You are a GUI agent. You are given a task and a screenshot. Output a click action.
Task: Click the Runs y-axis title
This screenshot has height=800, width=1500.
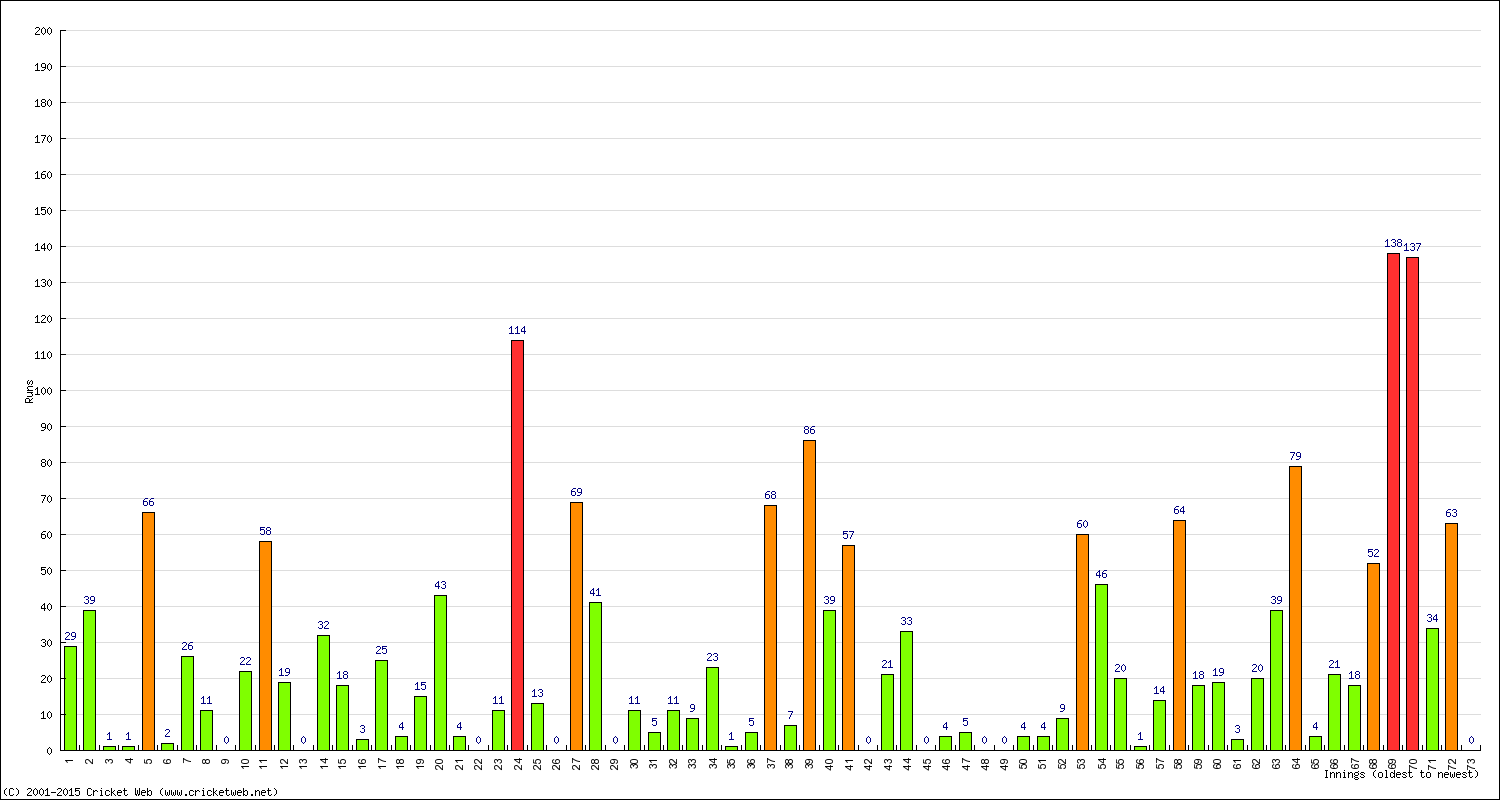30,390
